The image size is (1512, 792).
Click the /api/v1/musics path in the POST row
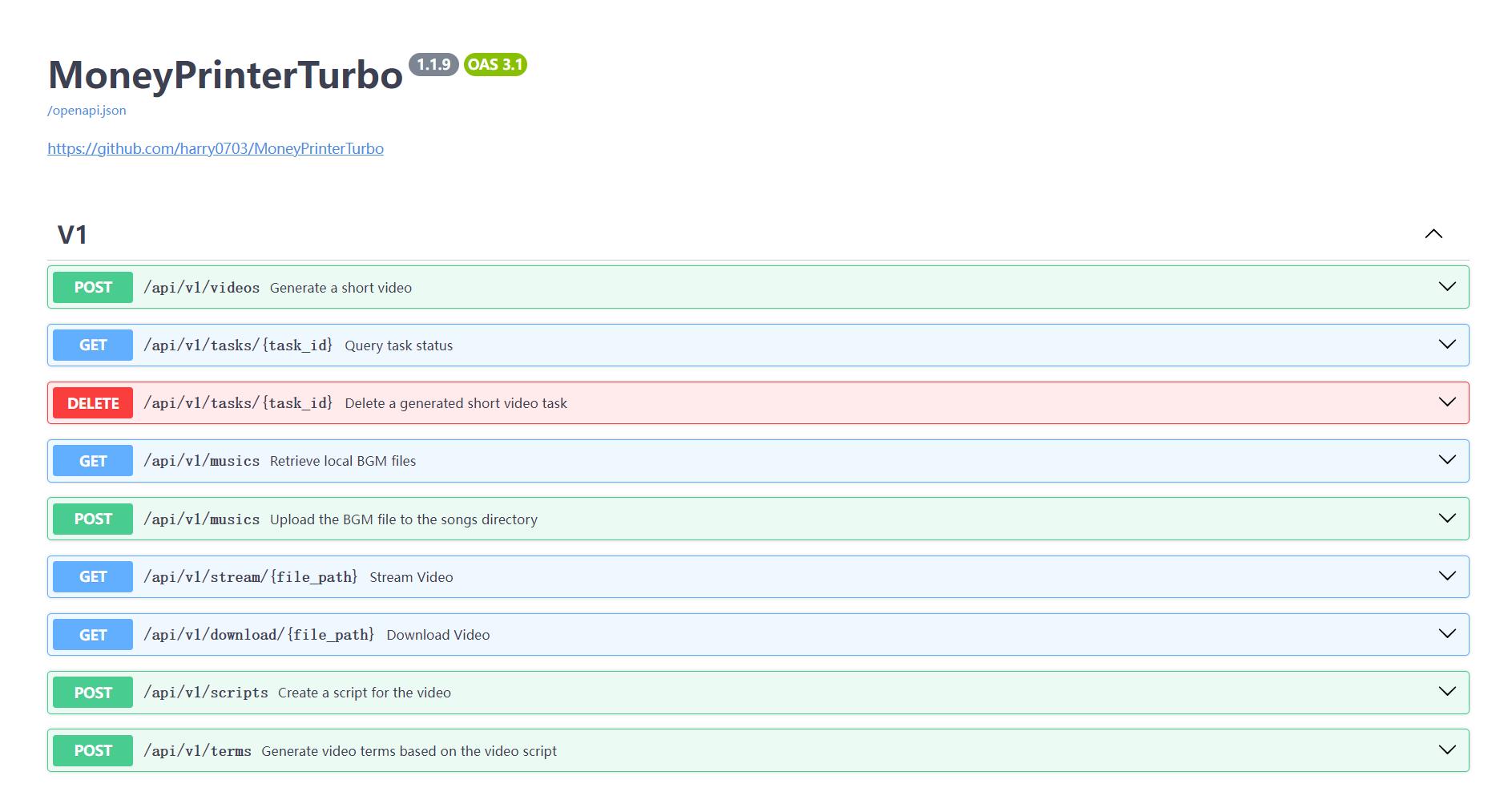click(x=201, y=519)
